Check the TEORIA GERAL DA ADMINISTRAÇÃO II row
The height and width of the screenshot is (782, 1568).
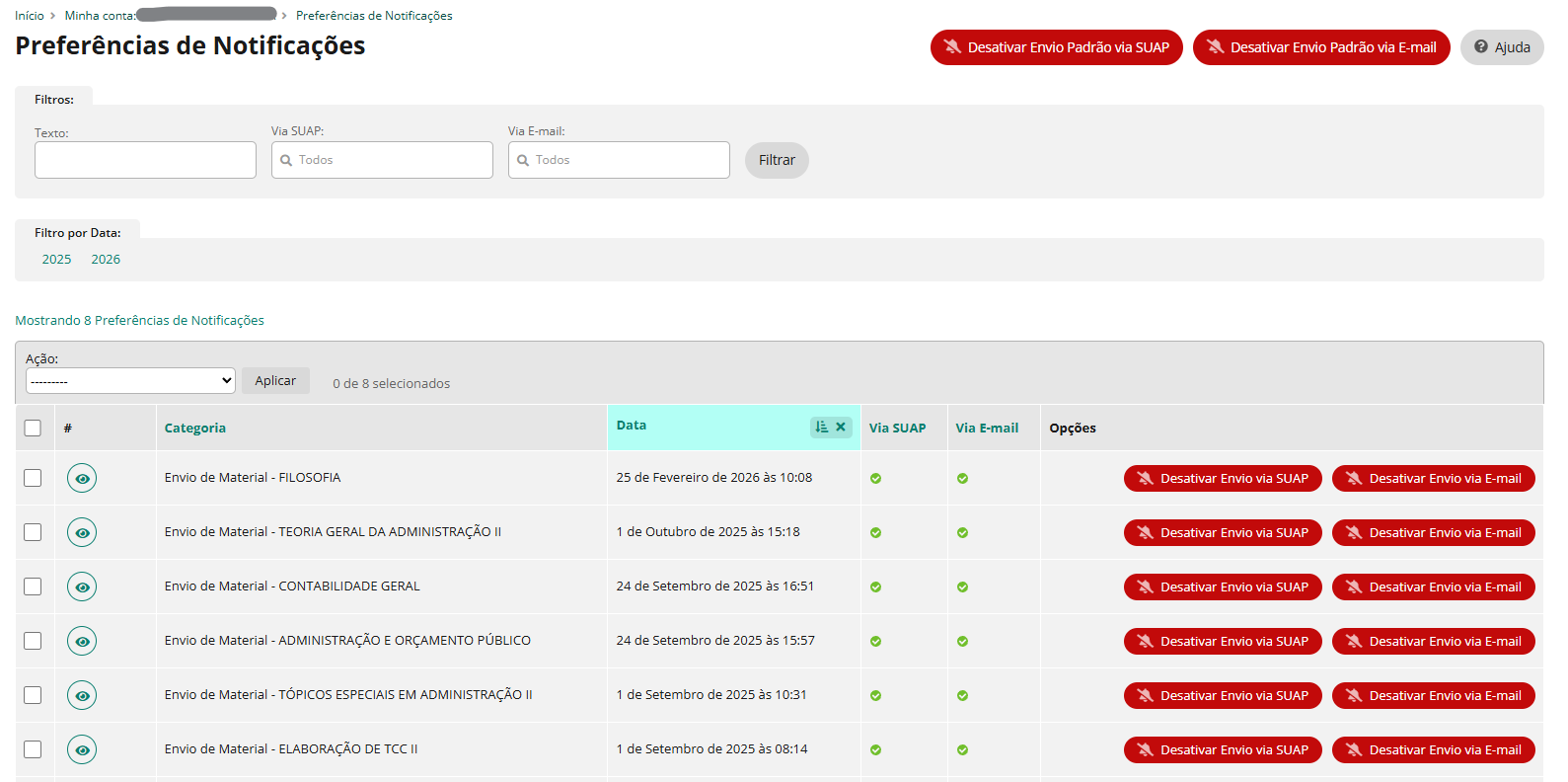point(33,532)
